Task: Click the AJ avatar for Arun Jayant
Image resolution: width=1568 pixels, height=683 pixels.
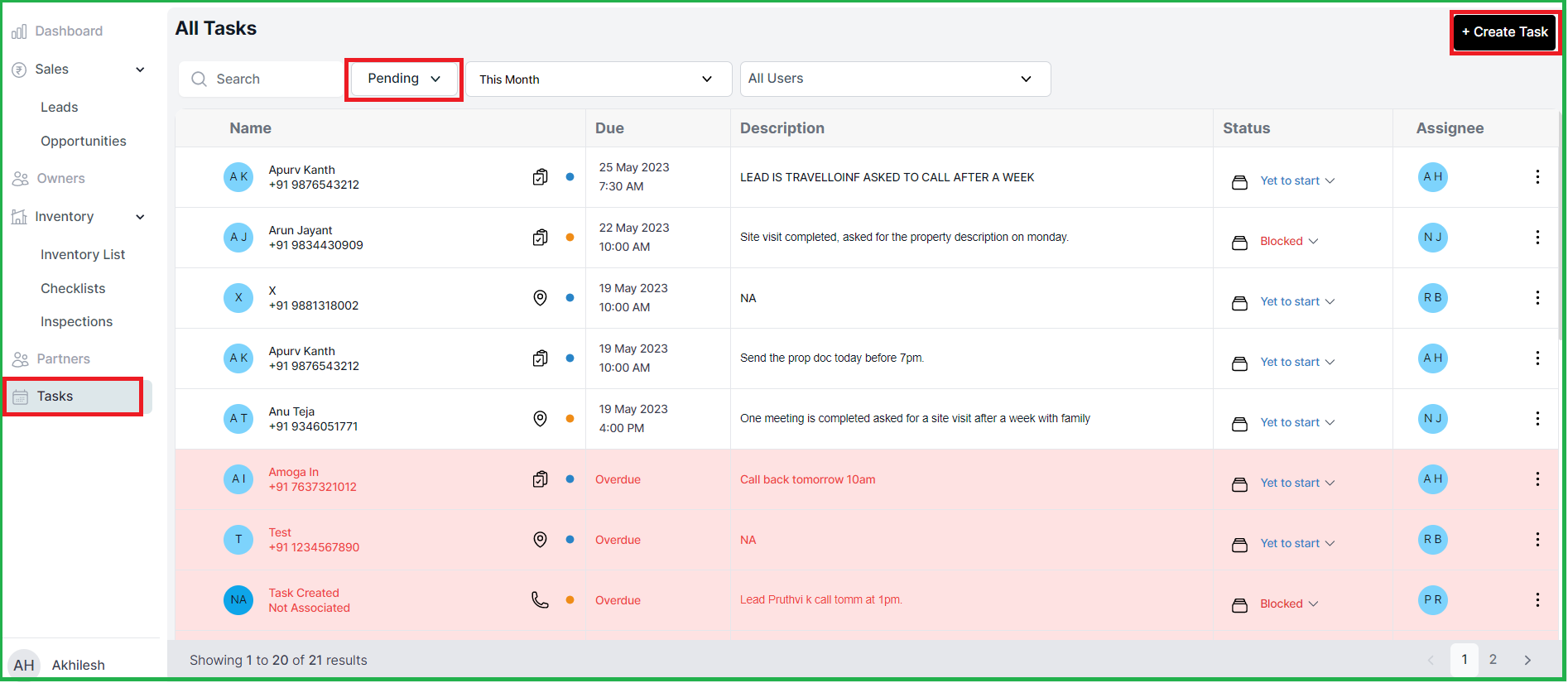Action: point(238,238)
